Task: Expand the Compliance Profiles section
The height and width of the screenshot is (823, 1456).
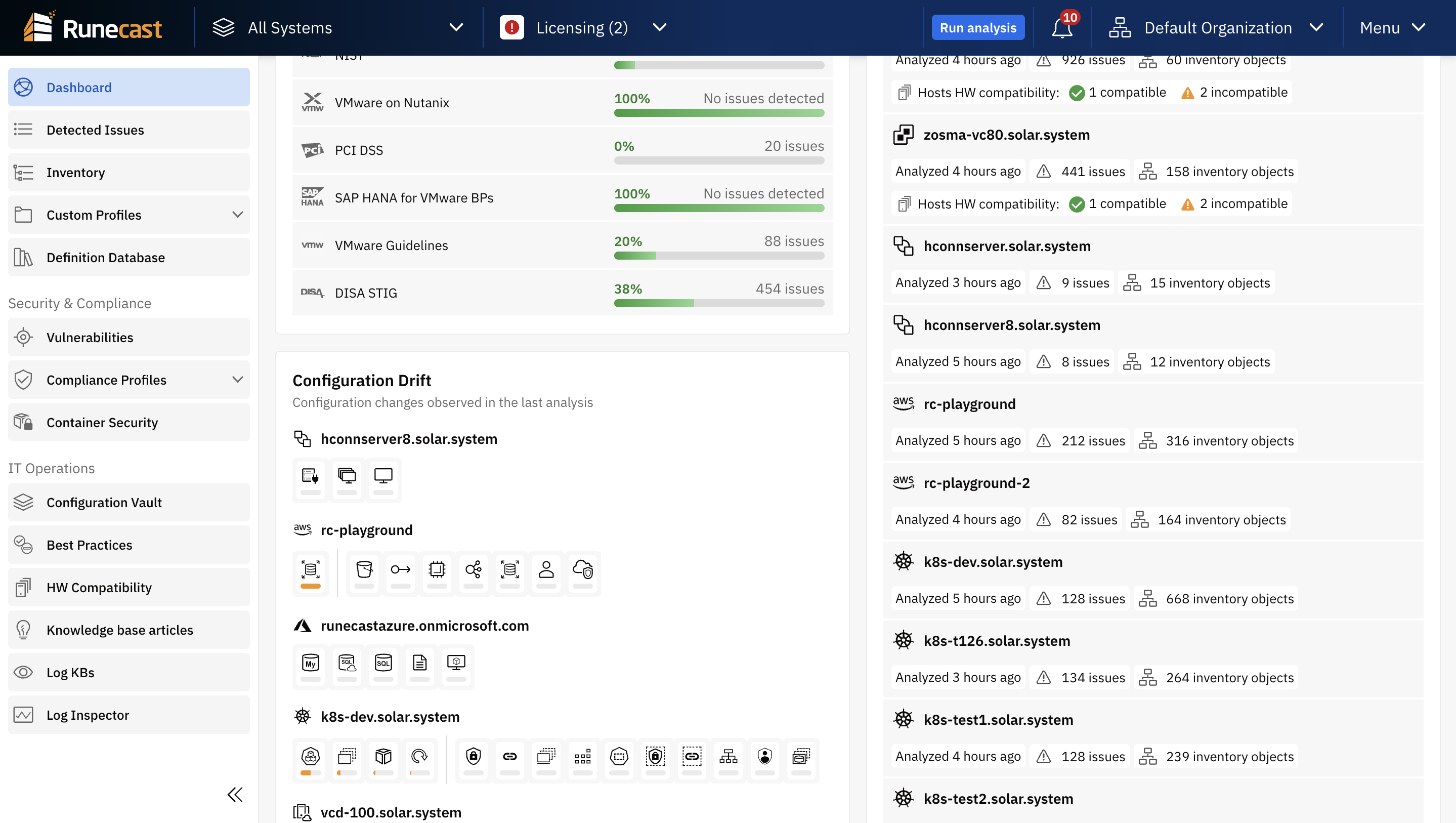Action: [237, 380]
